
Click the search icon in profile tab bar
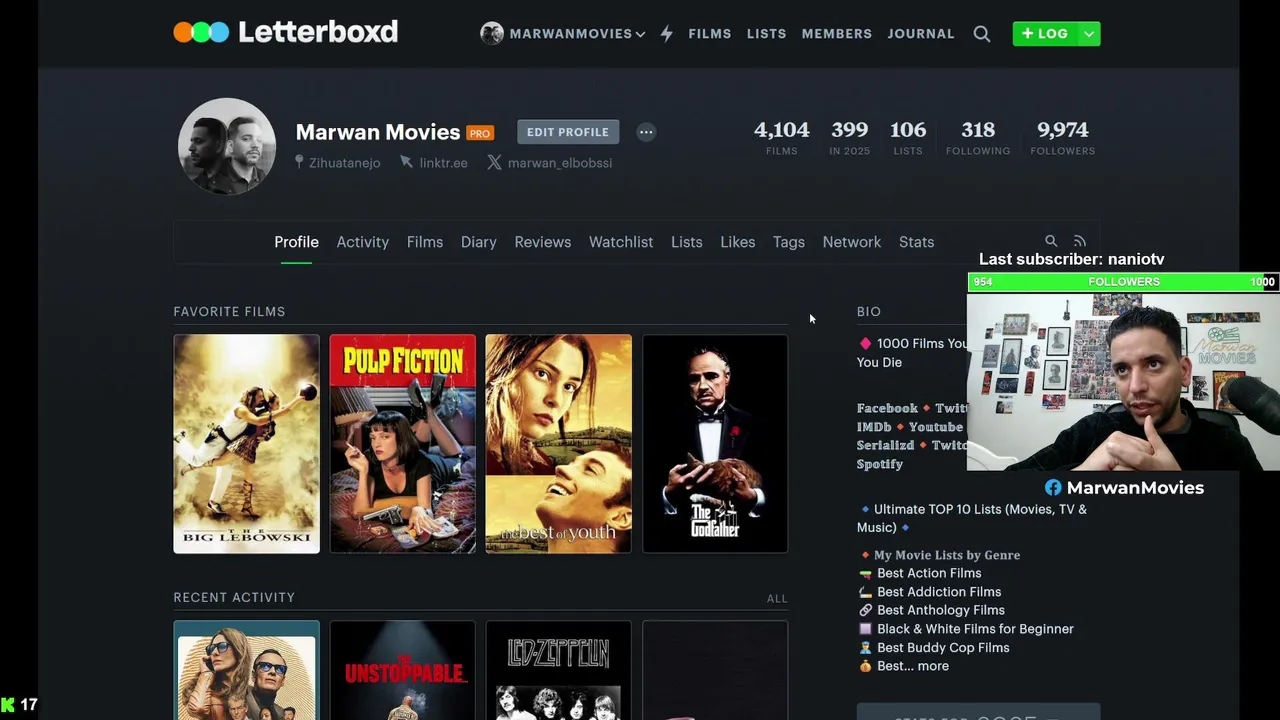[x=1051, y=241]
